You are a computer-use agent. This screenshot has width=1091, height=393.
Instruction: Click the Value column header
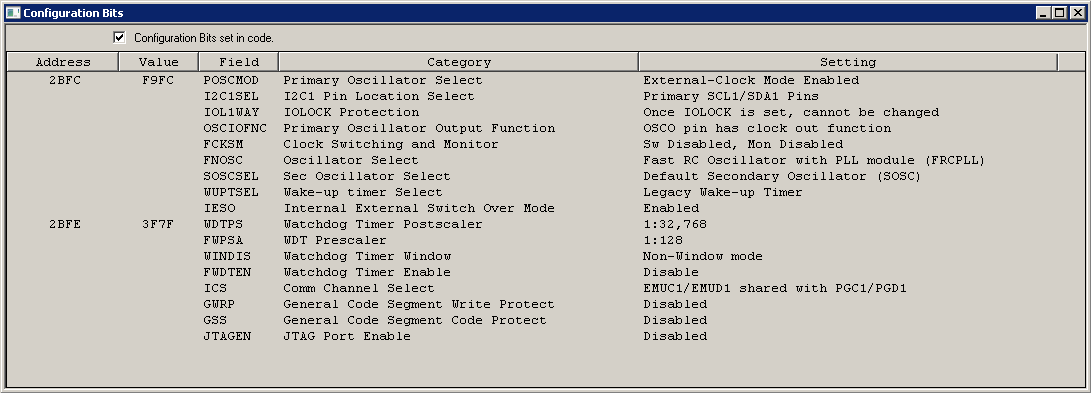(x=159, y=62)
